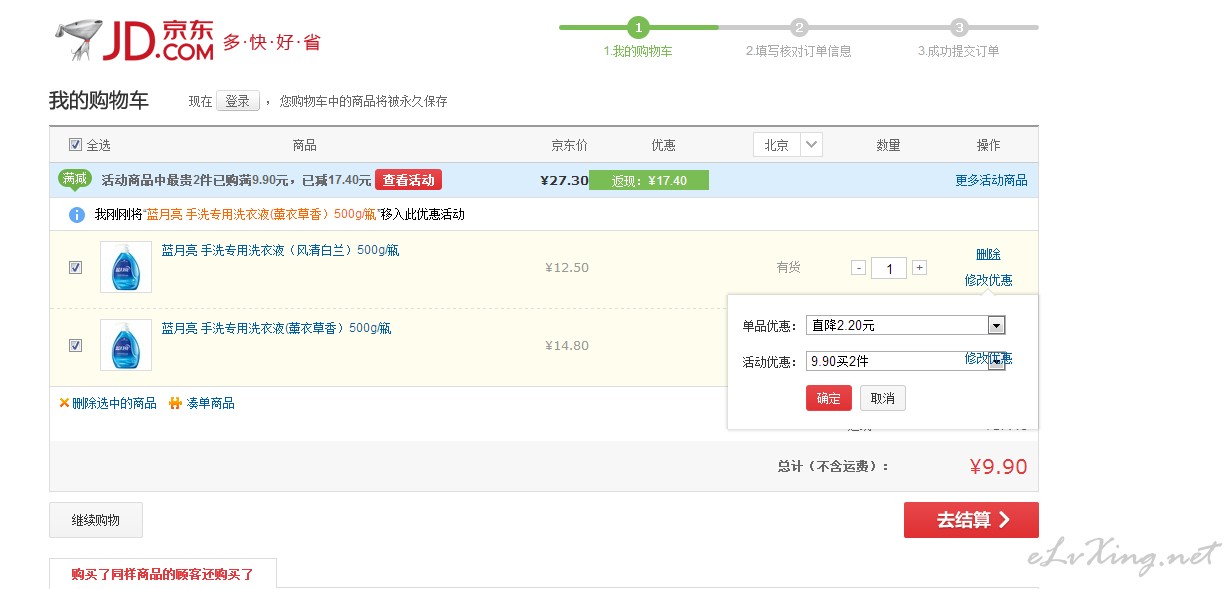Click the 凑单商品 link

point(210,403)
